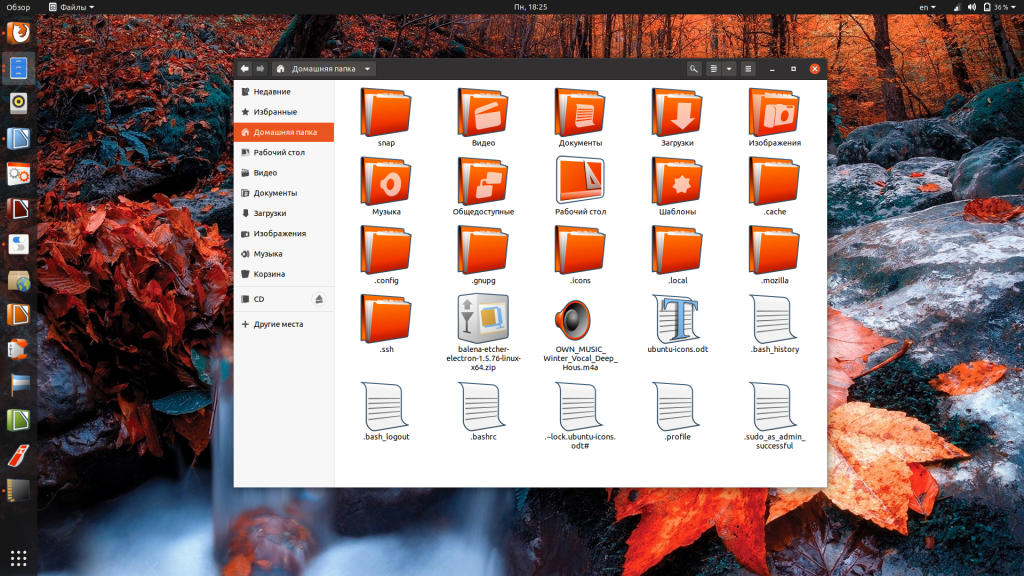Eject the CD in the sidebar
Image resolution: width=1024 pixels, height=576 pixels.
click(319, 299)
